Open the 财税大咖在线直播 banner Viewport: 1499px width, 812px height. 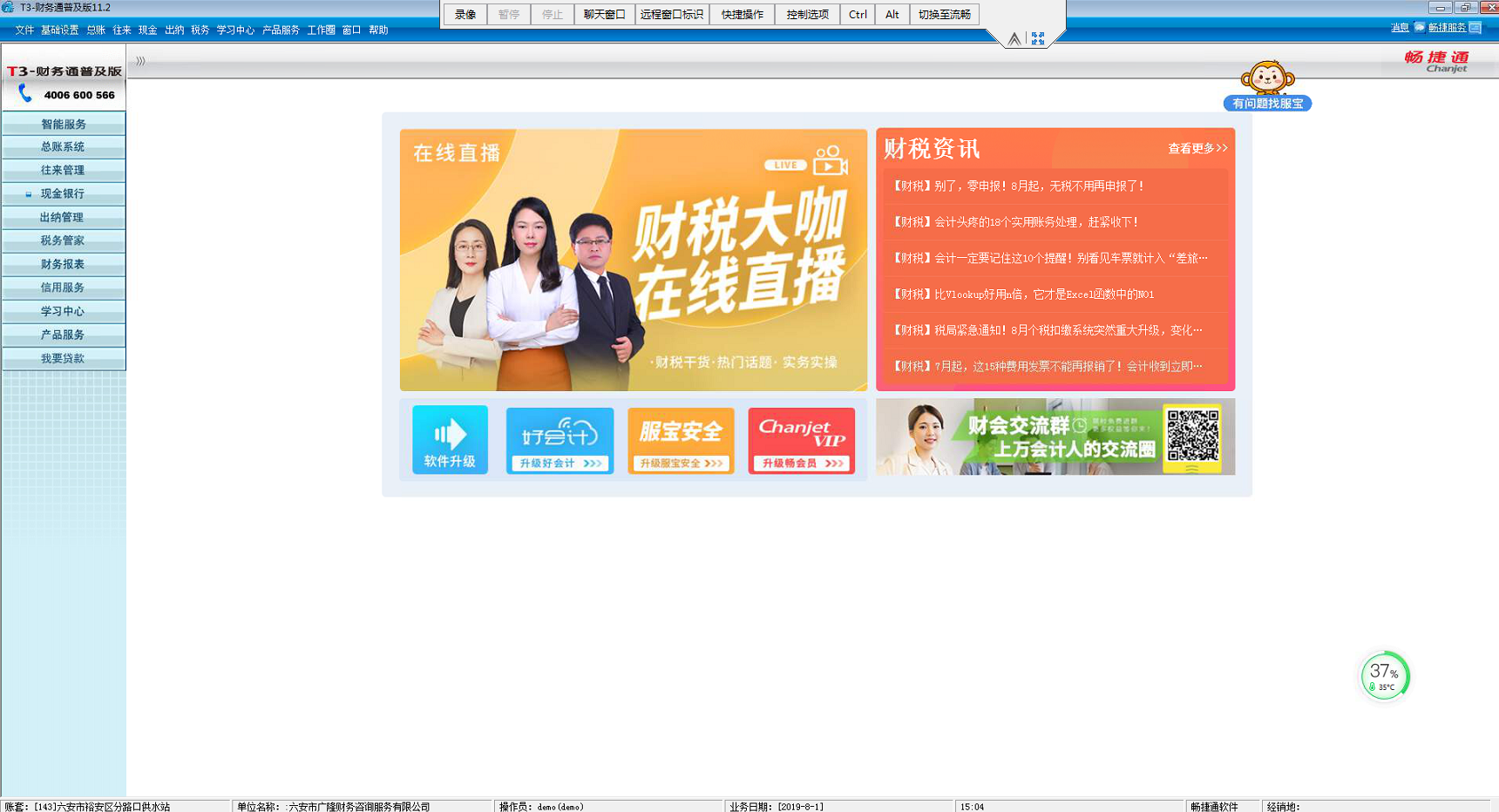(634, 260)
